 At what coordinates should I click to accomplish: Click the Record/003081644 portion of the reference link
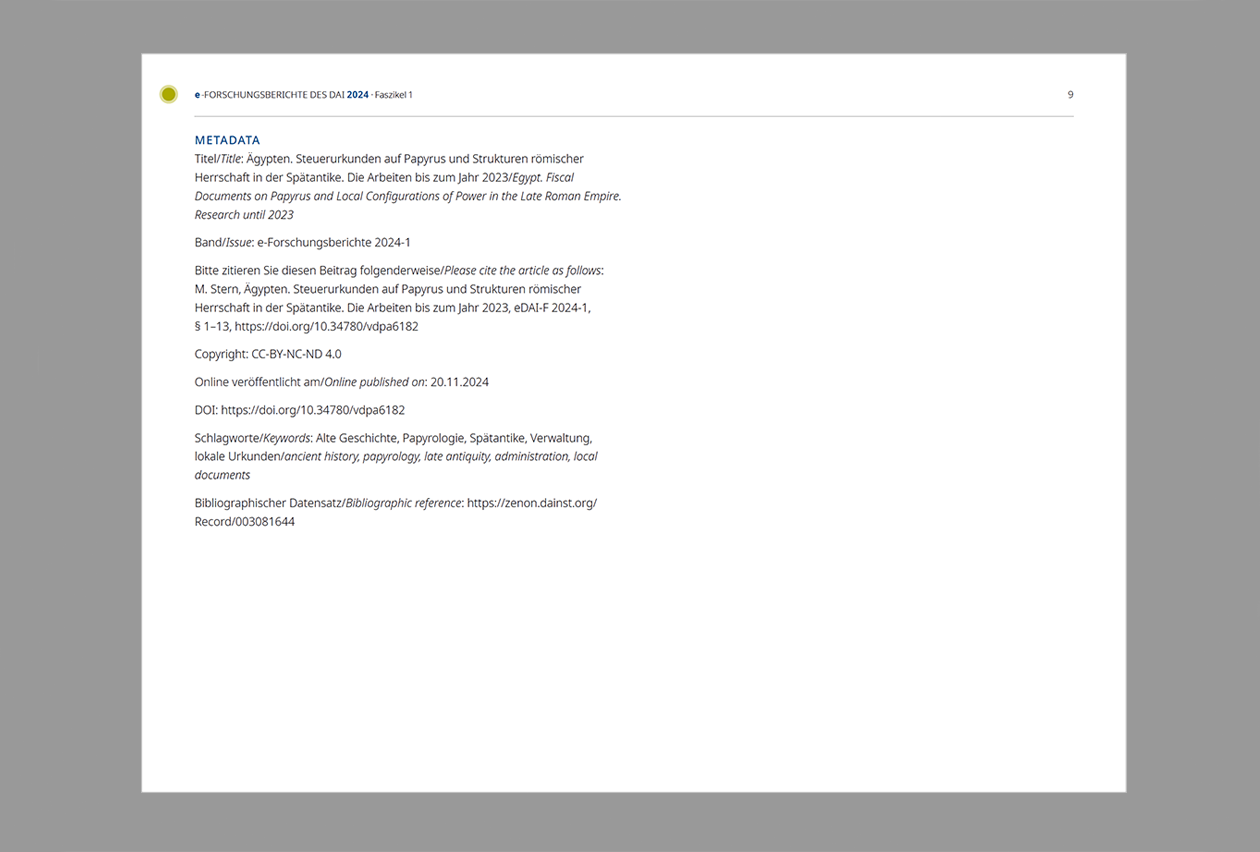[243, 521]
